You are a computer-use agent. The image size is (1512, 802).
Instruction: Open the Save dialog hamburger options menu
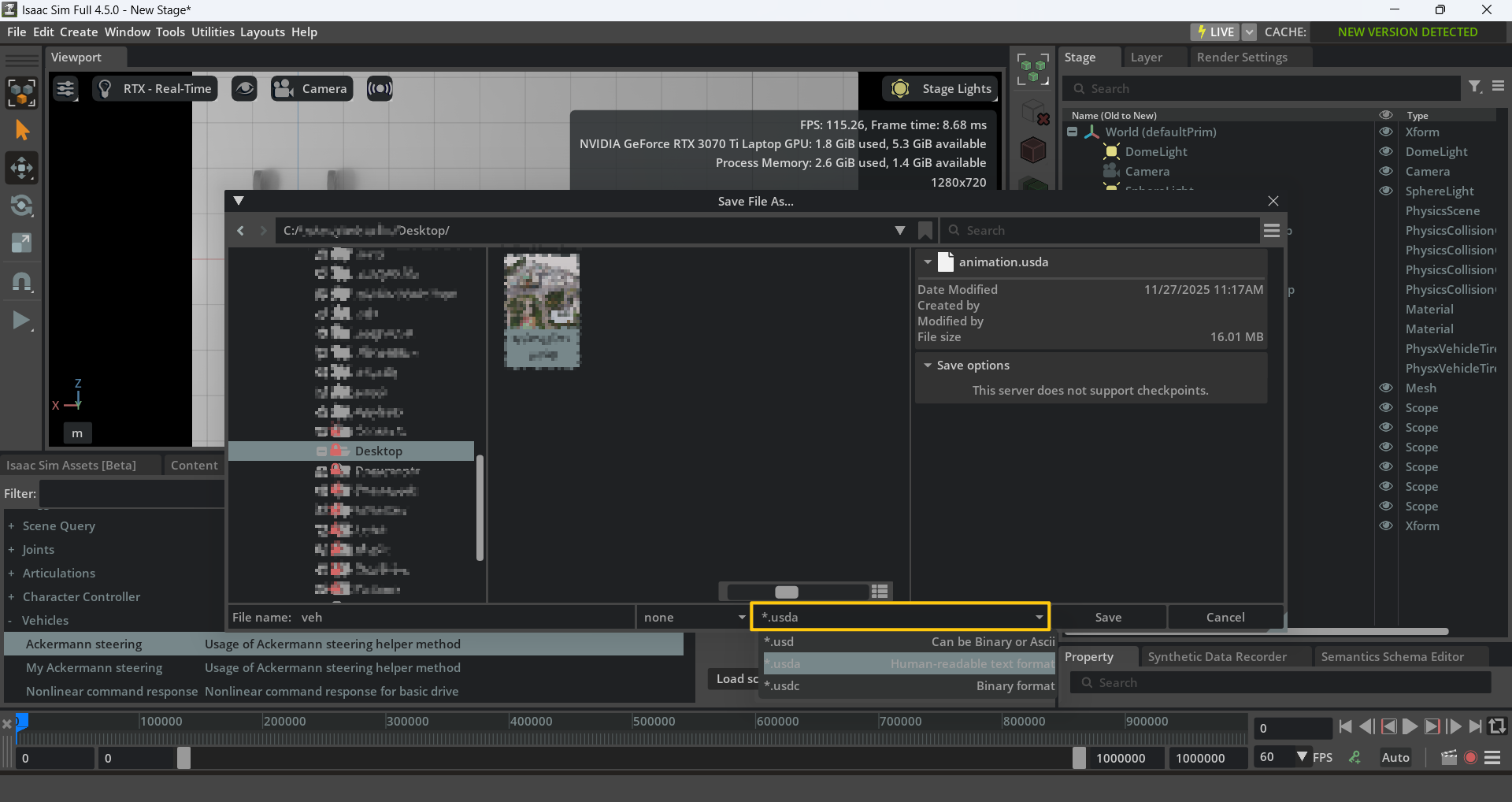pyautogui.click(x=1271, y=231)
